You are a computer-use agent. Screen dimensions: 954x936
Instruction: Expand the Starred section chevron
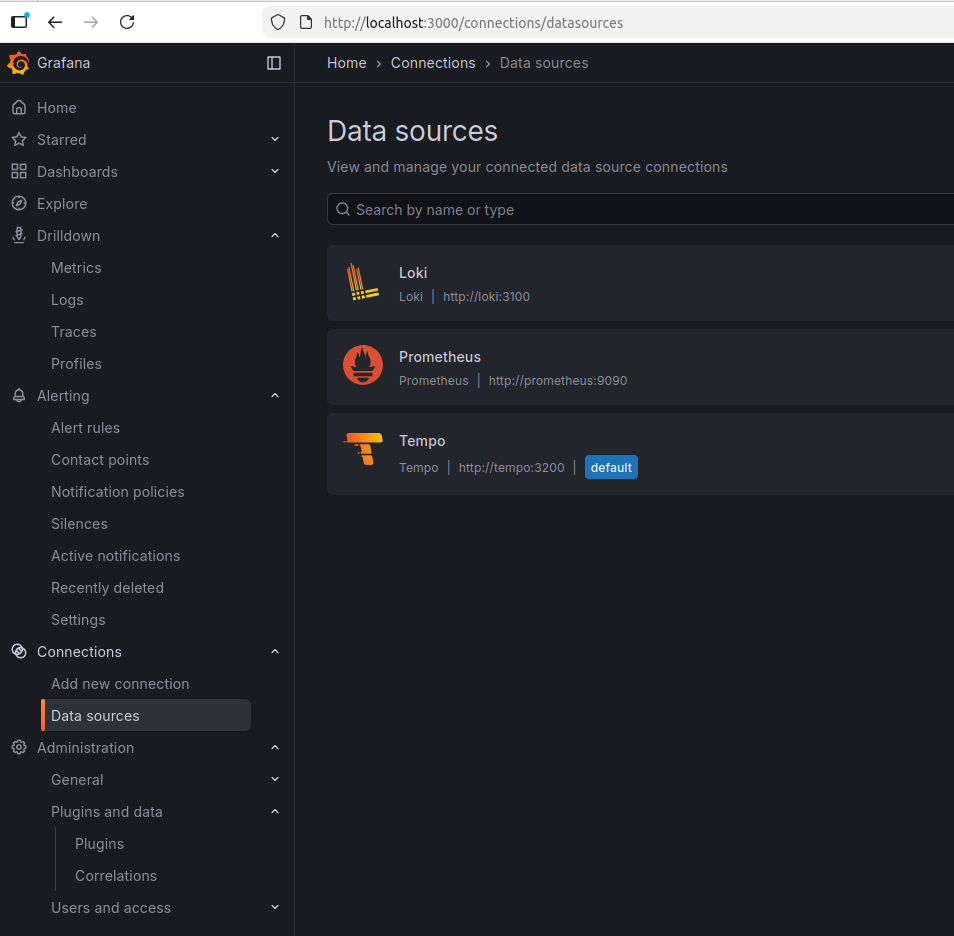[x=275, y=140]
